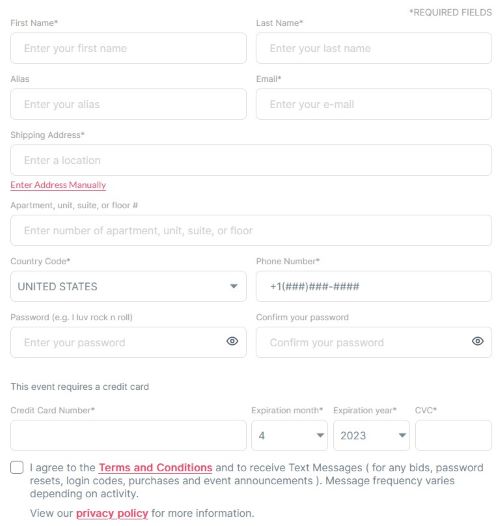Focus the First Name input field
Viewport: 500px width, 526px height.
(128, 48)
